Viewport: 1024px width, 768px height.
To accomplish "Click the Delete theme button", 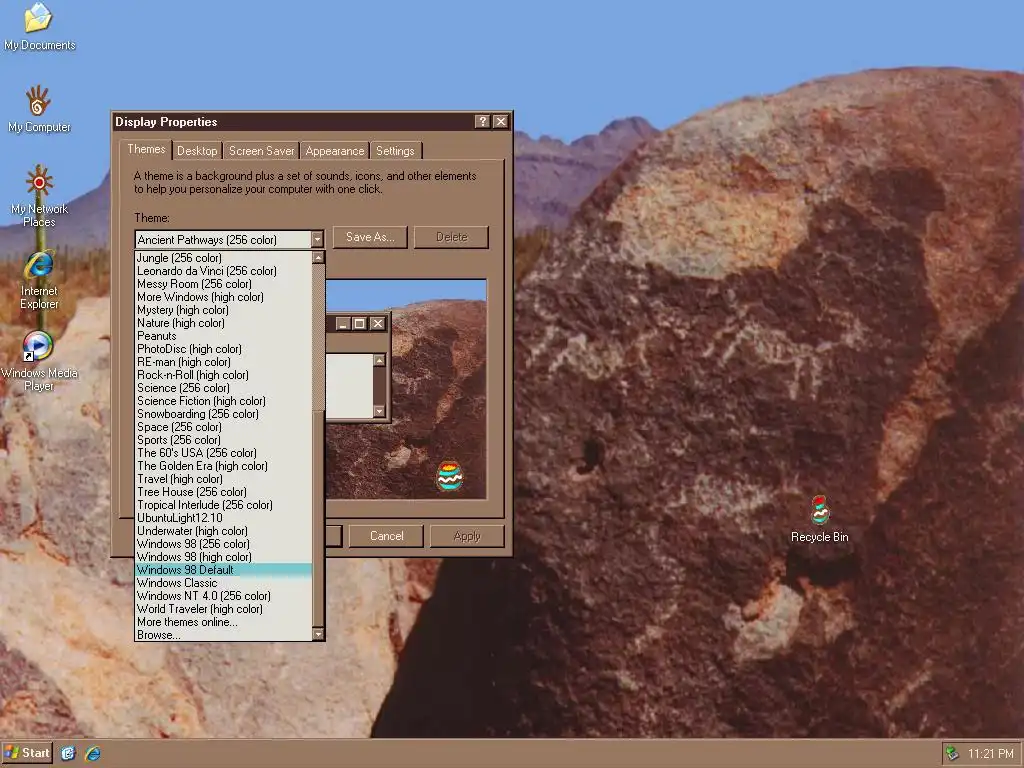I will coord(451,237).
